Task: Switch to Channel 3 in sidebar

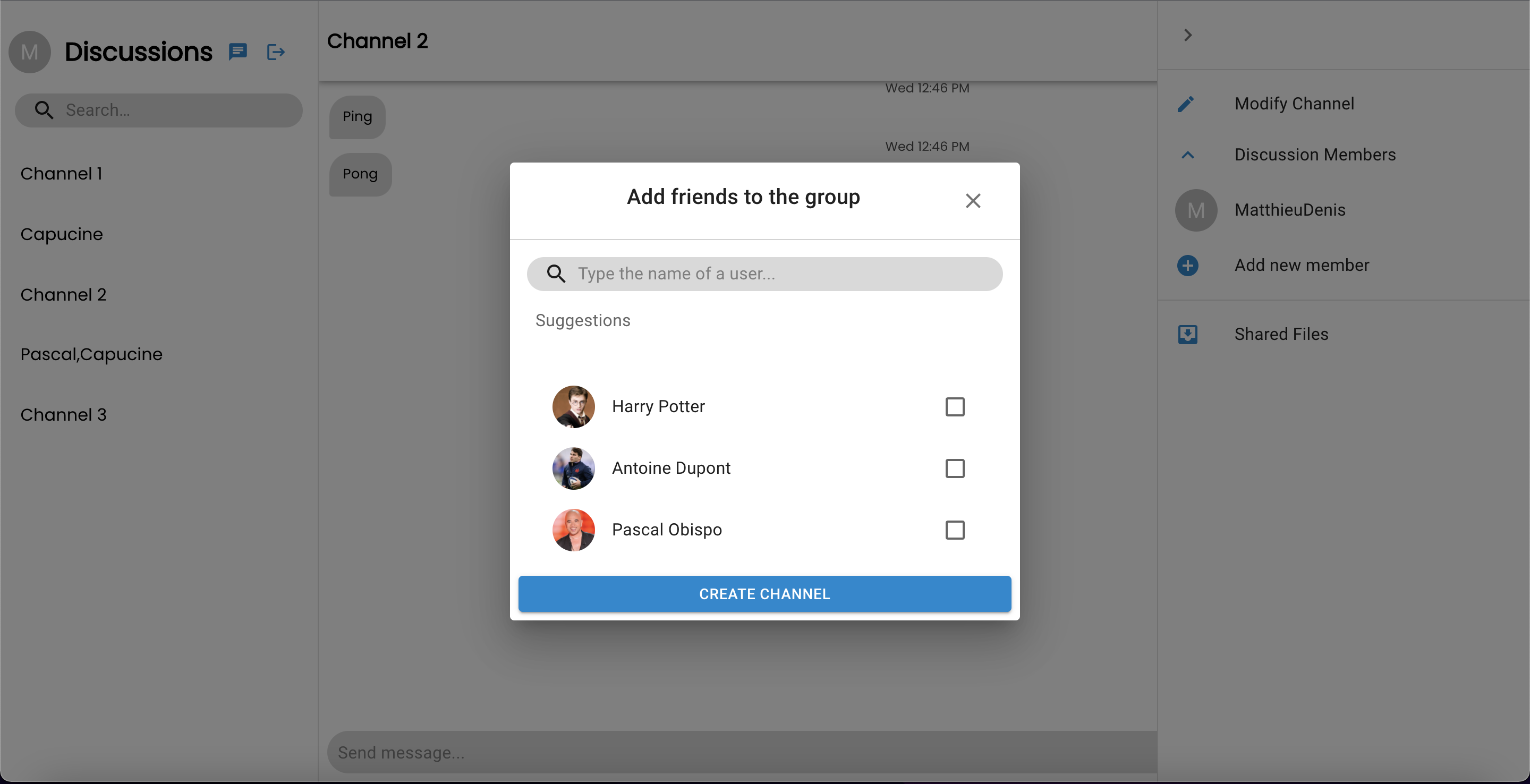Action: [x=64, y=414]
